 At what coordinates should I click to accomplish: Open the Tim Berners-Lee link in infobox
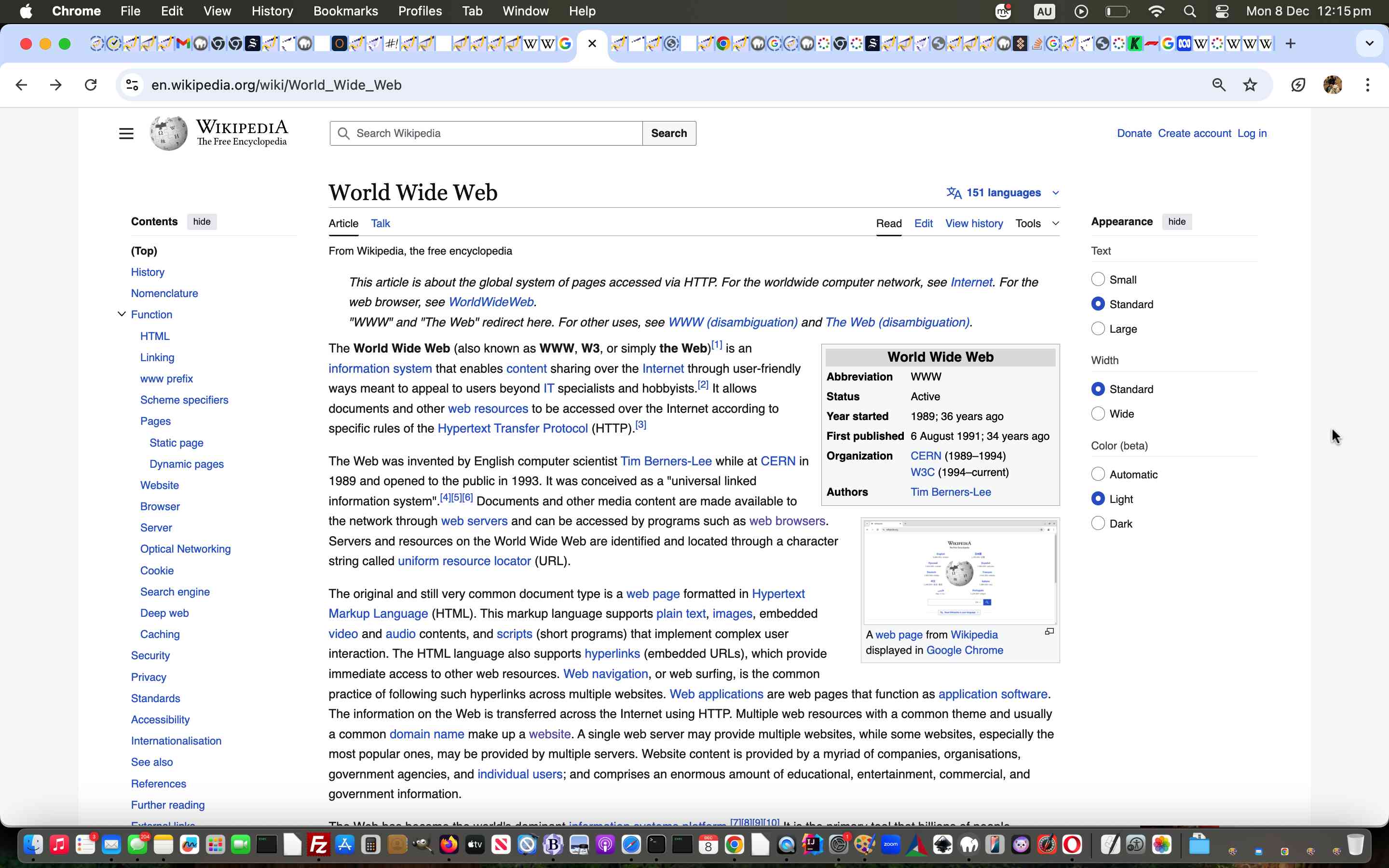tap(950, 492)
